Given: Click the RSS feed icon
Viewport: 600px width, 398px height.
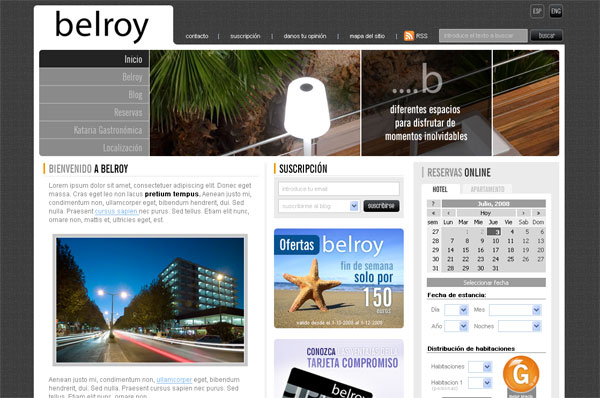Looking at the screenshot, I should tap(409, 36).
